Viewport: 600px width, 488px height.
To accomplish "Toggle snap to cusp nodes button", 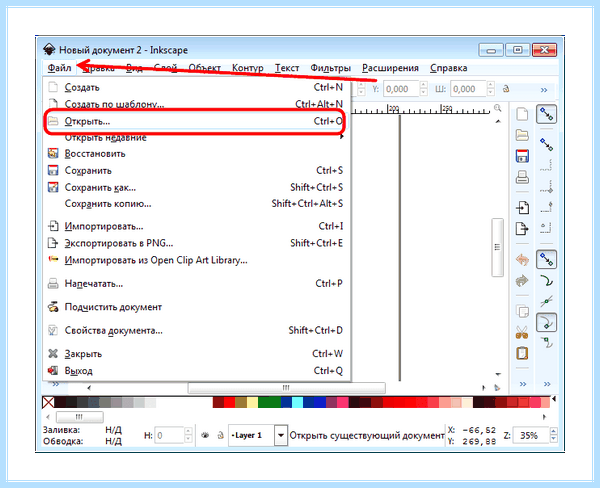I will [546, 322].
